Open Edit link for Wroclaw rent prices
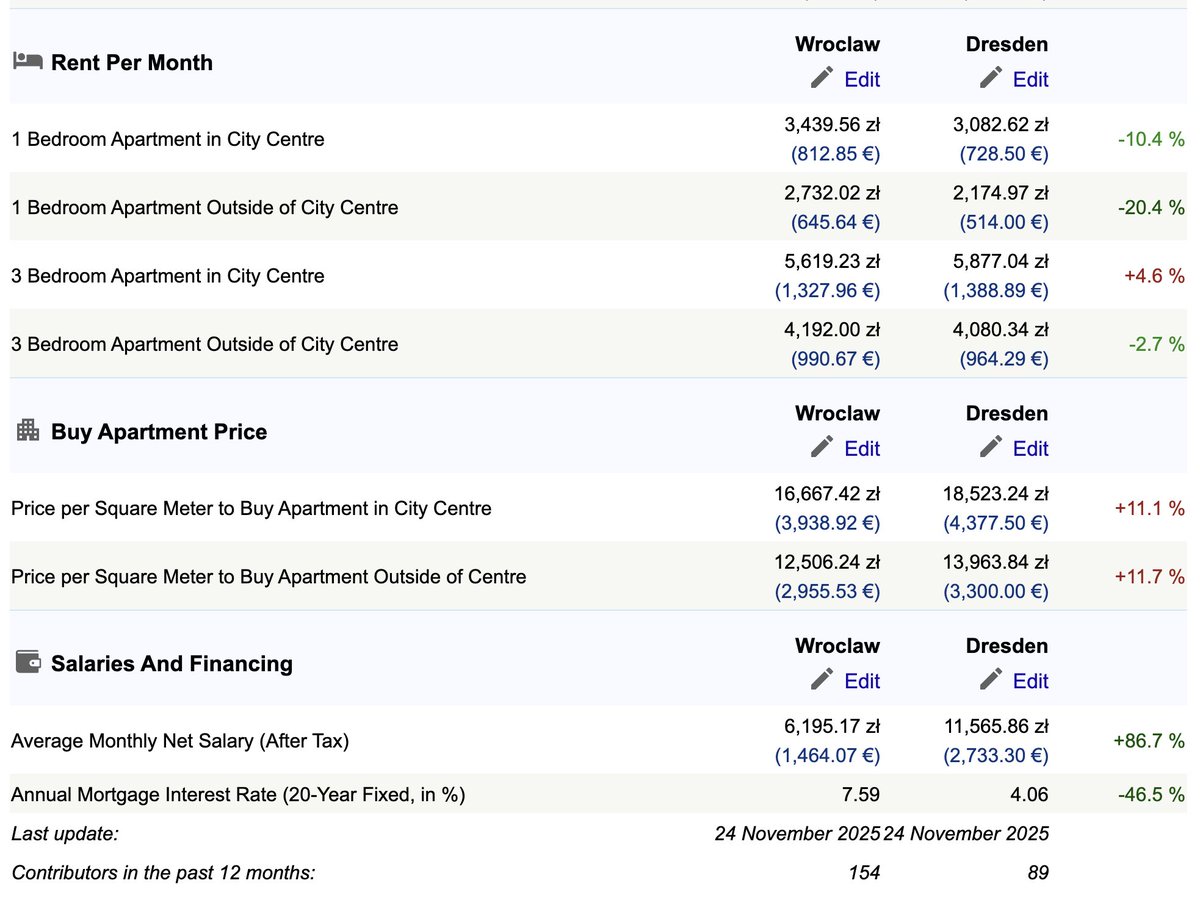The height and width of the screenshot is (908, 1200). pyautogui.click(x=862, y=80)
